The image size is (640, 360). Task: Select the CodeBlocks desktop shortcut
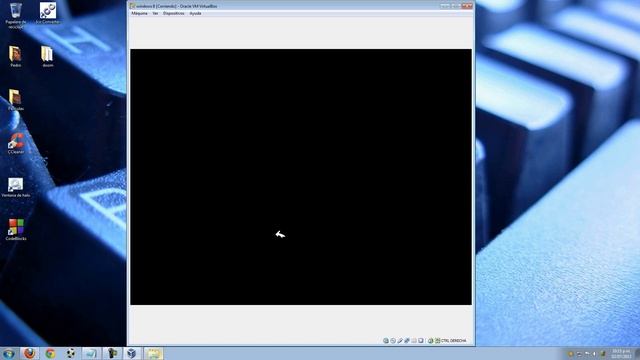point(16,229)
